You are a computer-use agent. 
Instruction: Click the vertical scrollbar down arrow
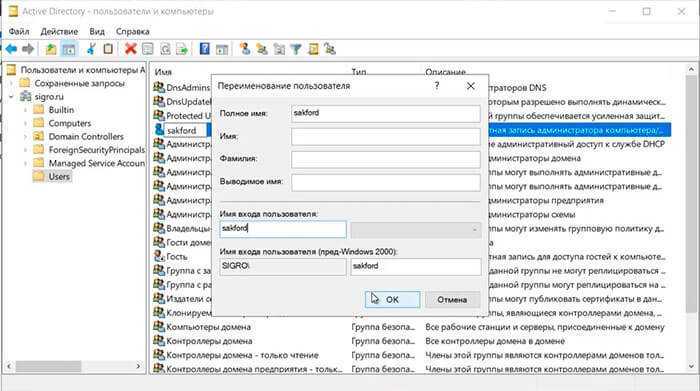692,367
